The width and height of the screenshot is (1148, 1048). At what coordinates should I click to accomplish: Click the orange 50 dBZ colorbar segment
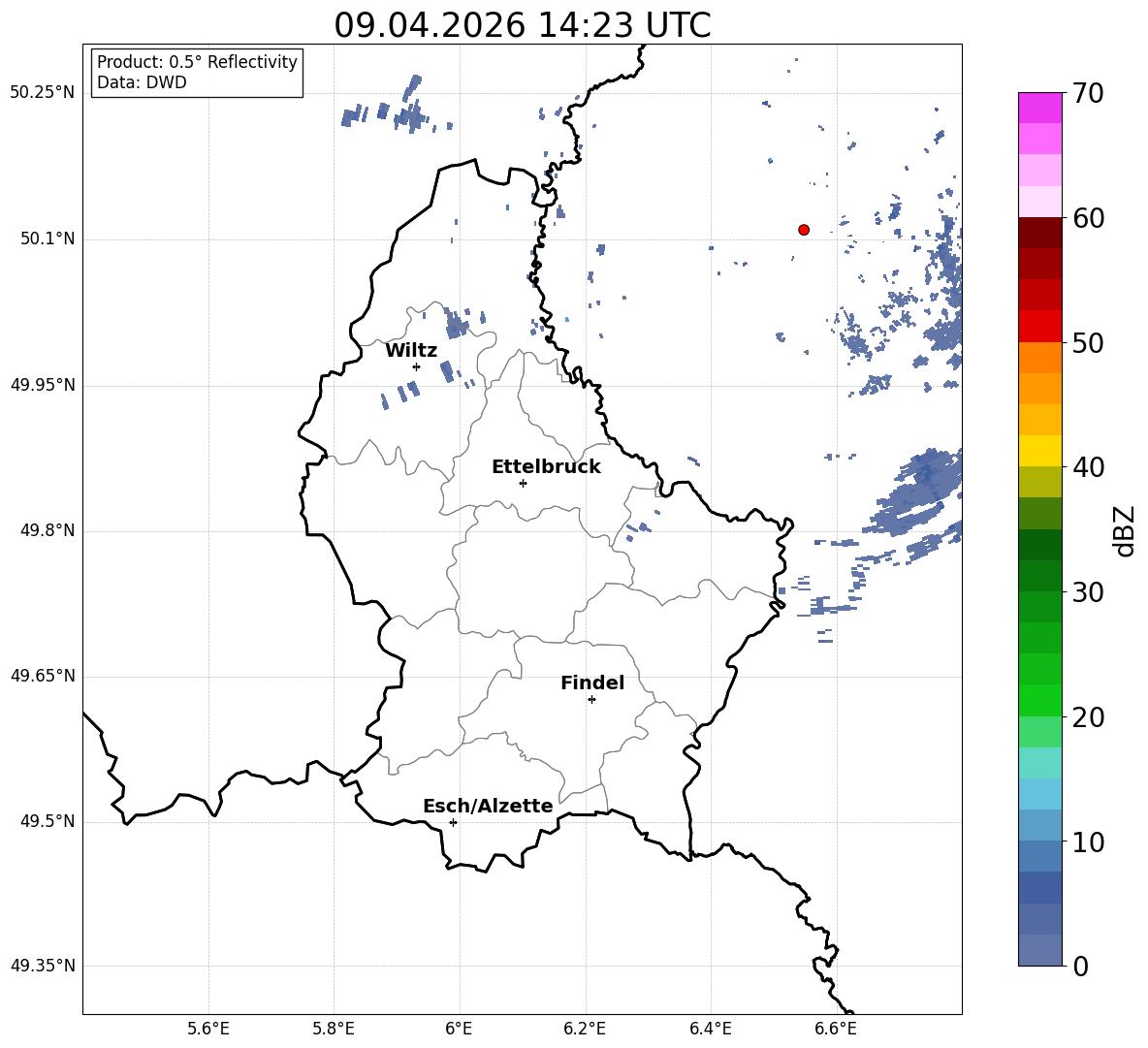[x=1039, y=358]
